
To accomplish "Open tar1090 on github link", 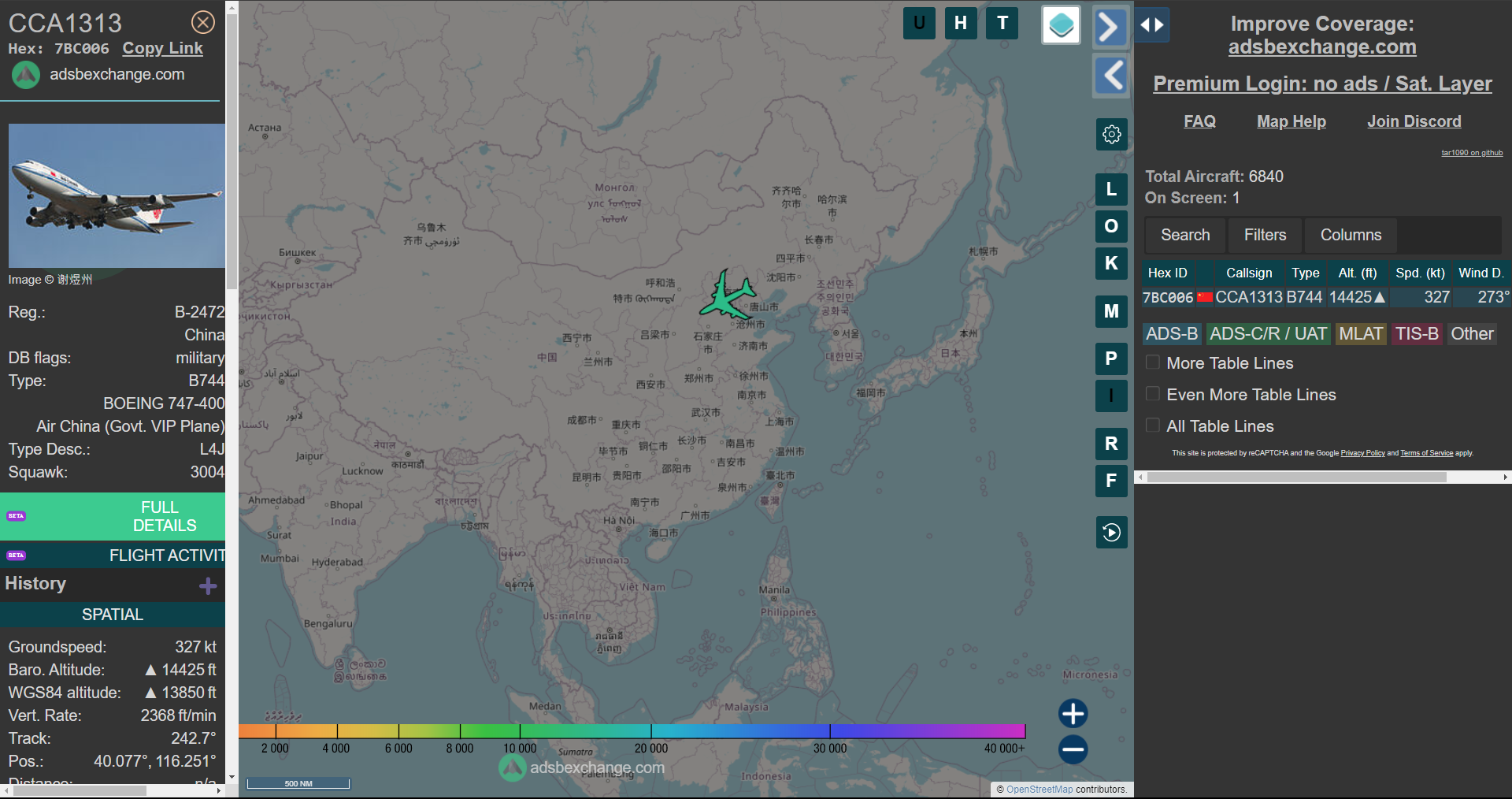I will 1472,153.
